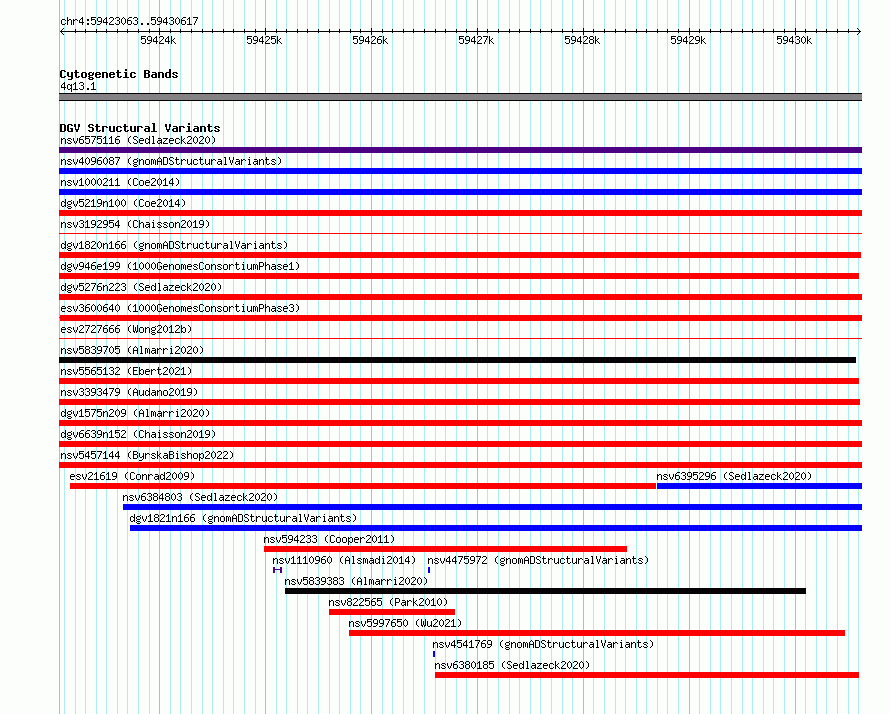Click nsv6395296 (Sedlazeck2020) label

734,476
